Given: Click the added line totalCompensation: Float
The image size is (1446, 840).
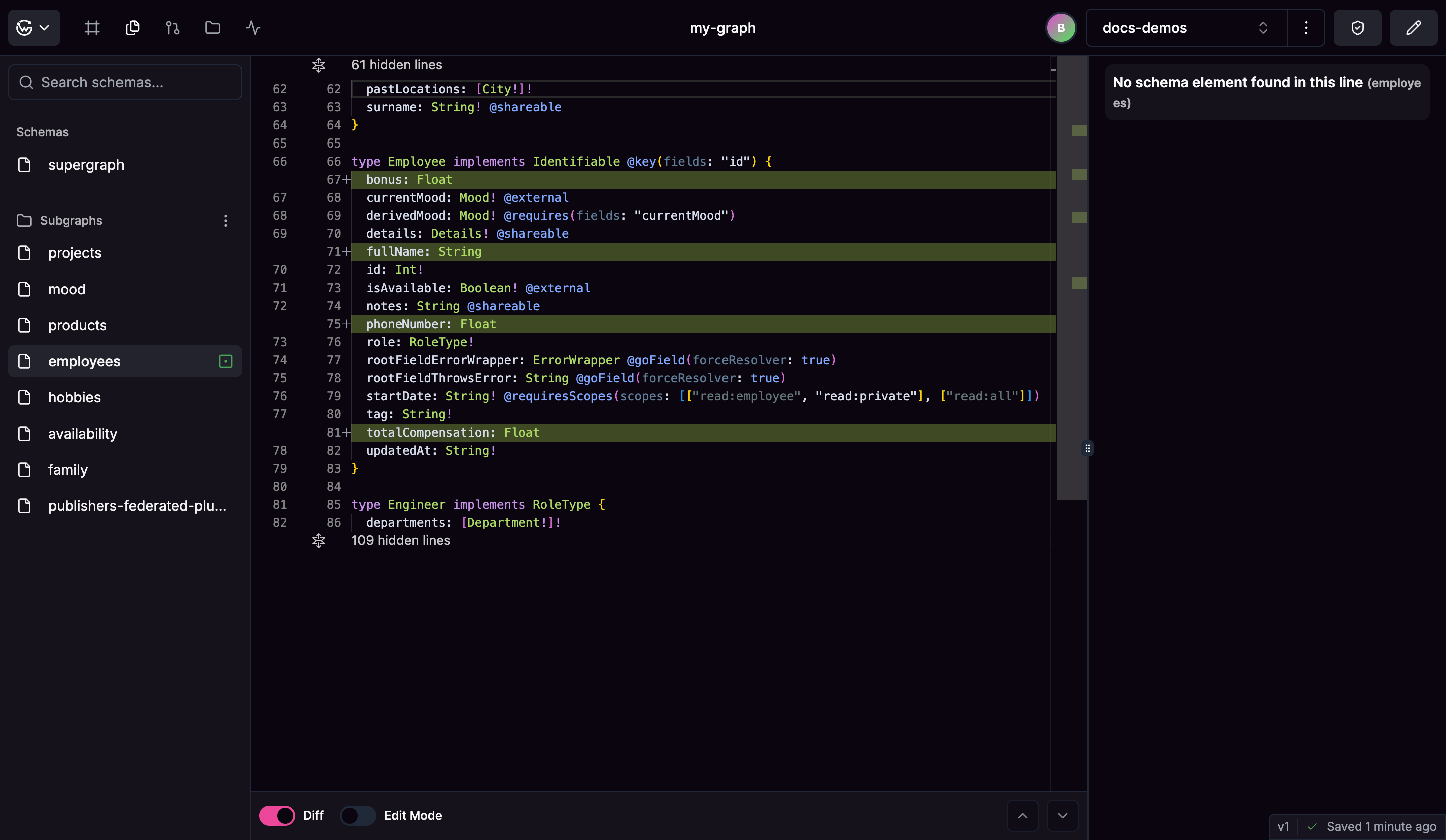Looking at the screenshot, I should [703, 433].
